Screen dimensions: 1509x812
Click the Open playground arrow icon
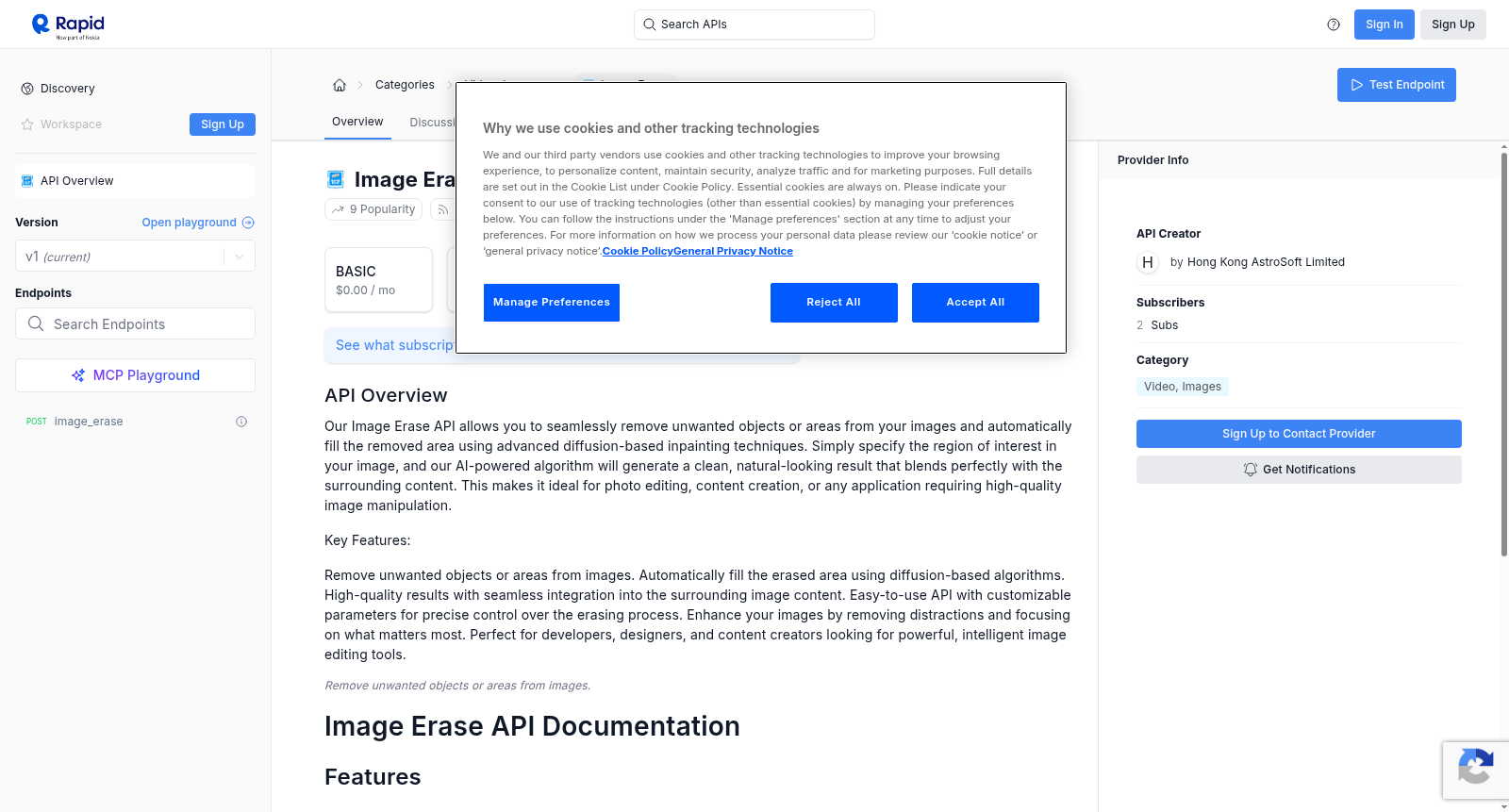[248, 223]
